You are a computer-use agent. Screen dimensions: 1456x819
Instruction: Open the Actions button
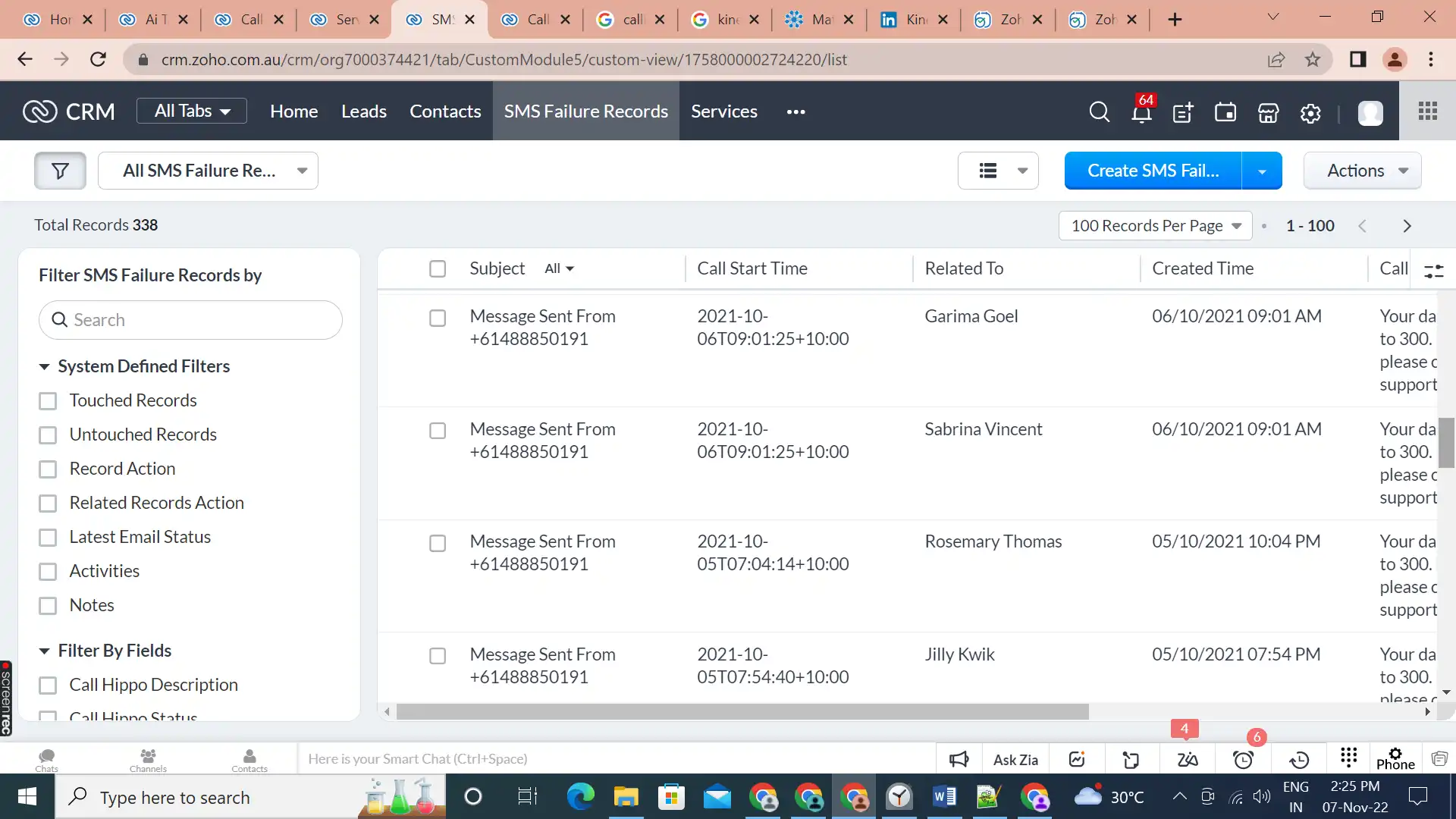[x=1361, y=170]
